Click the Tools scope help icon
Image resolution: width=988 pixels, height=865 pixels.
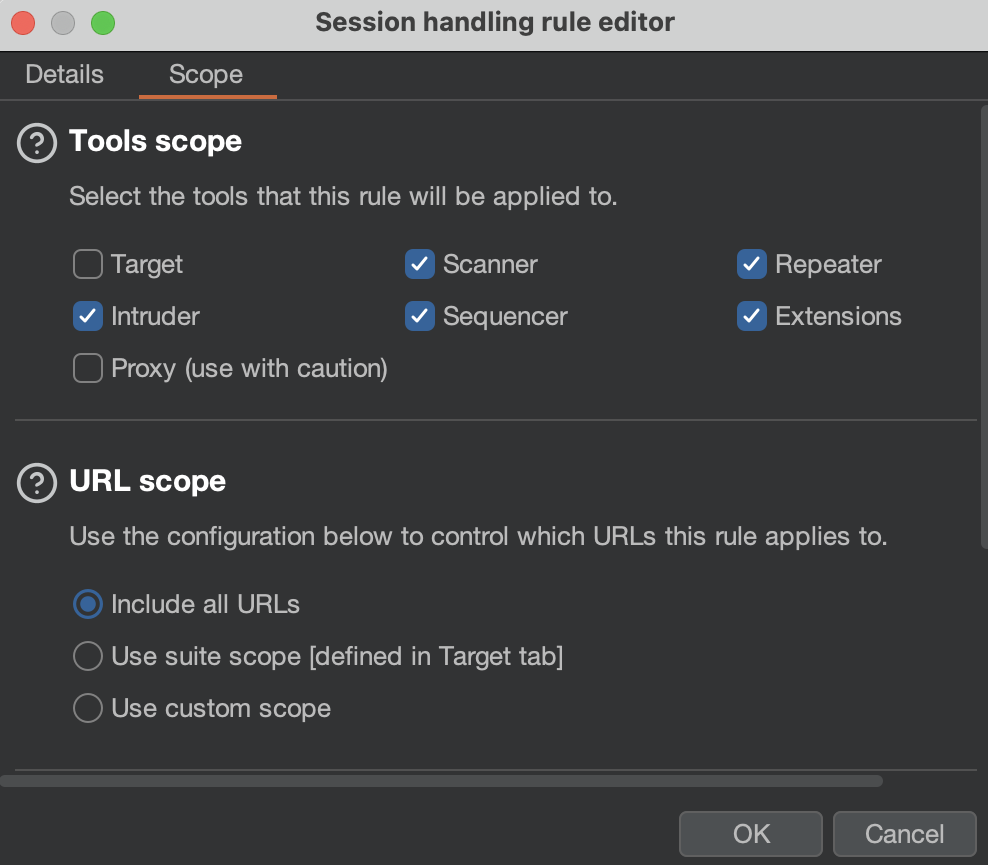pyautogui.click(x=37, y=144)
